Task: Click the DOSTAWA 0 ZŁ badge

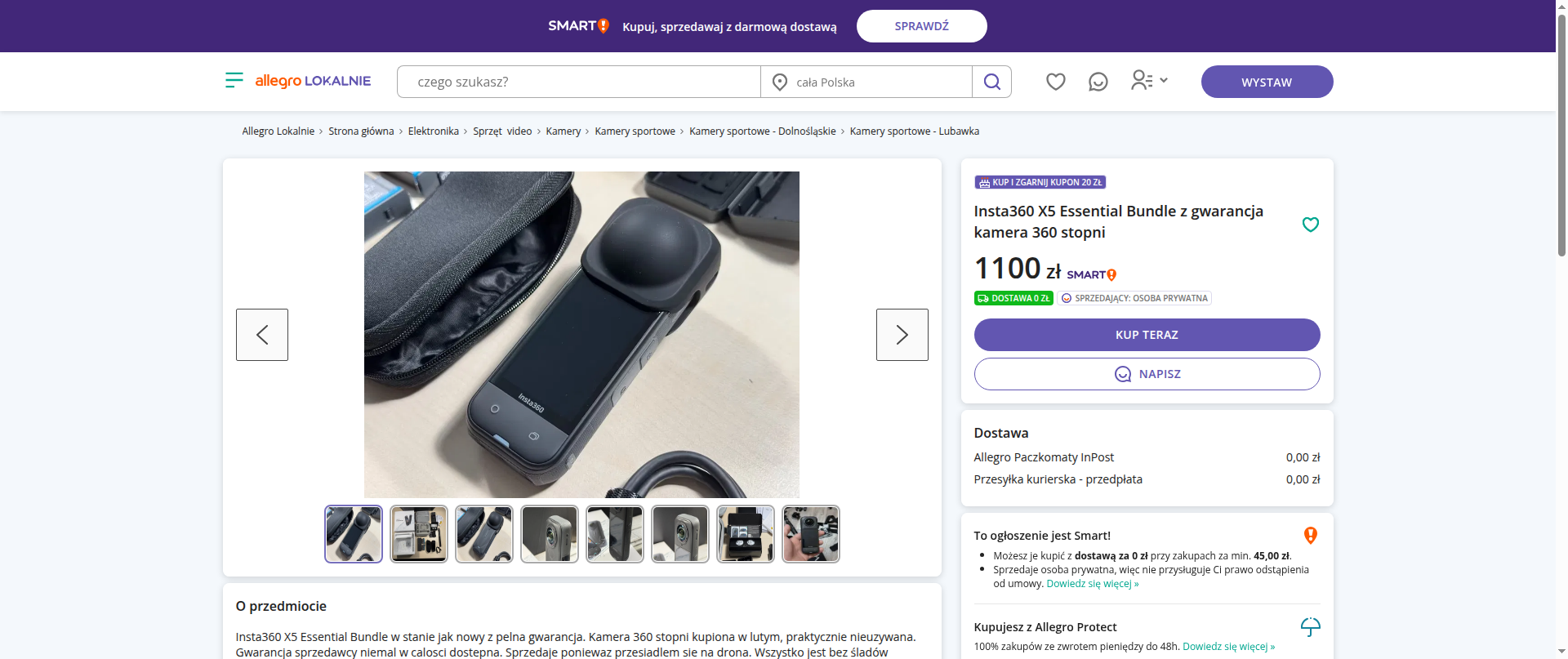Action: click(1013, 298)
